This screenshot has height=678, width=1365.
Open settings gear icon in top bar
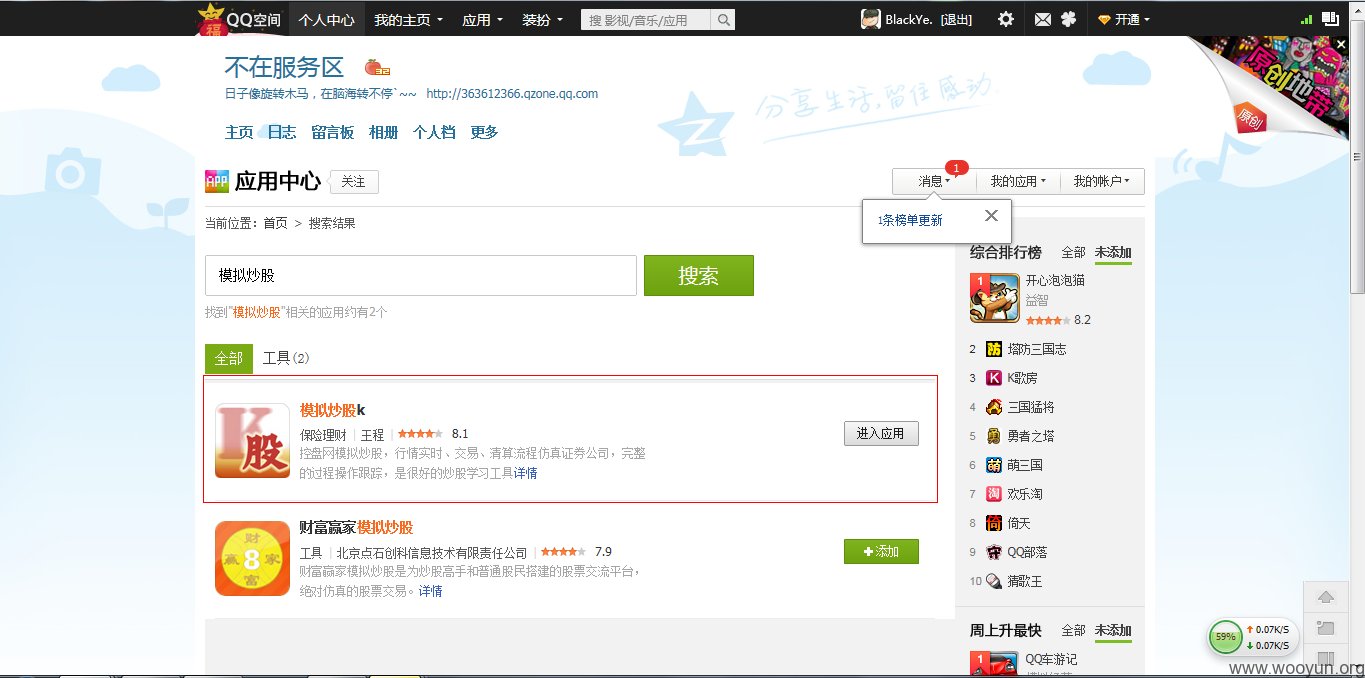pyautogui.click(x=1006, y=19)
